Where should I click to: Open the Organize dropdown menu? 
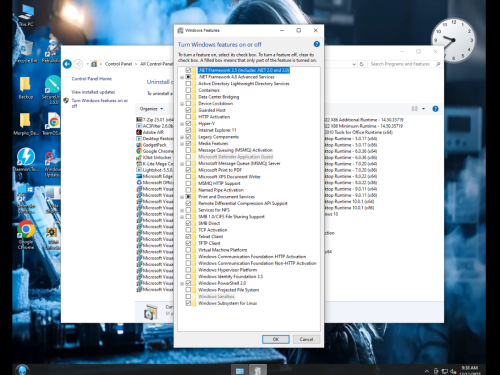[151, 109]
